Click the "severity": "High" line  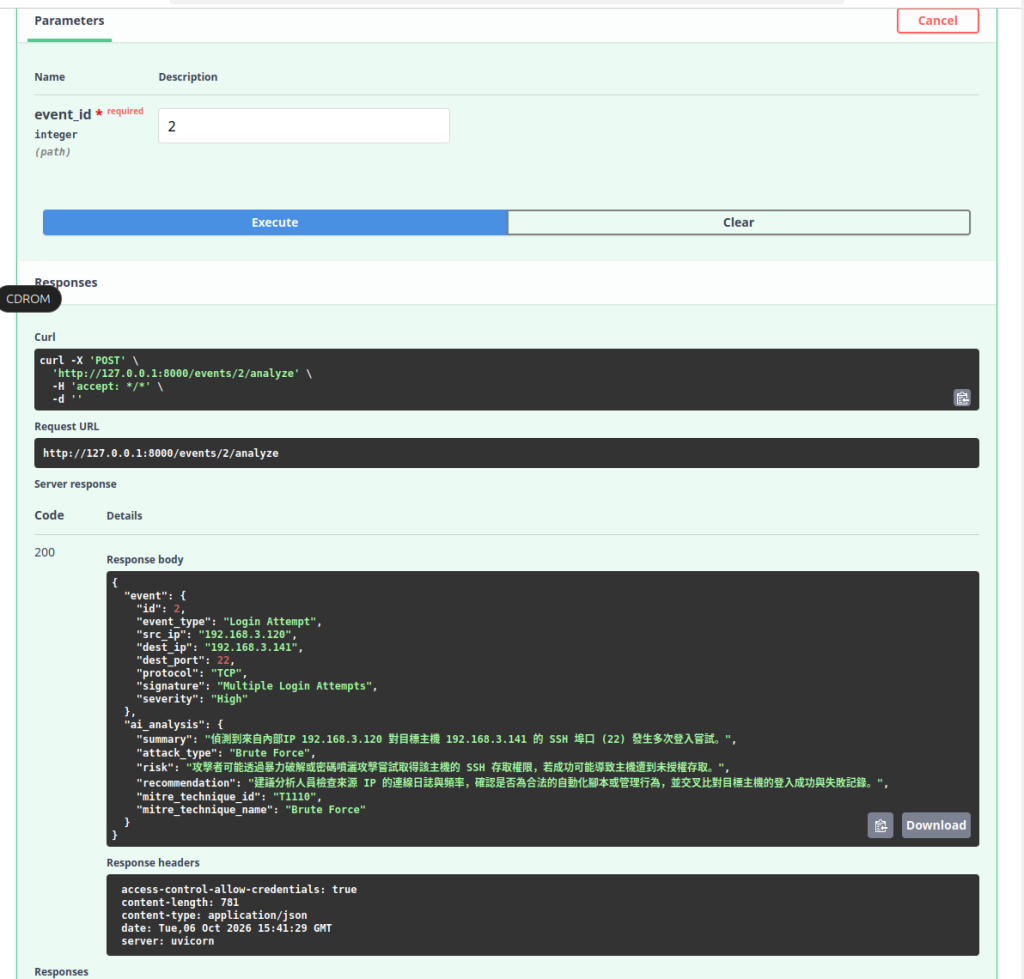point(192,699)
